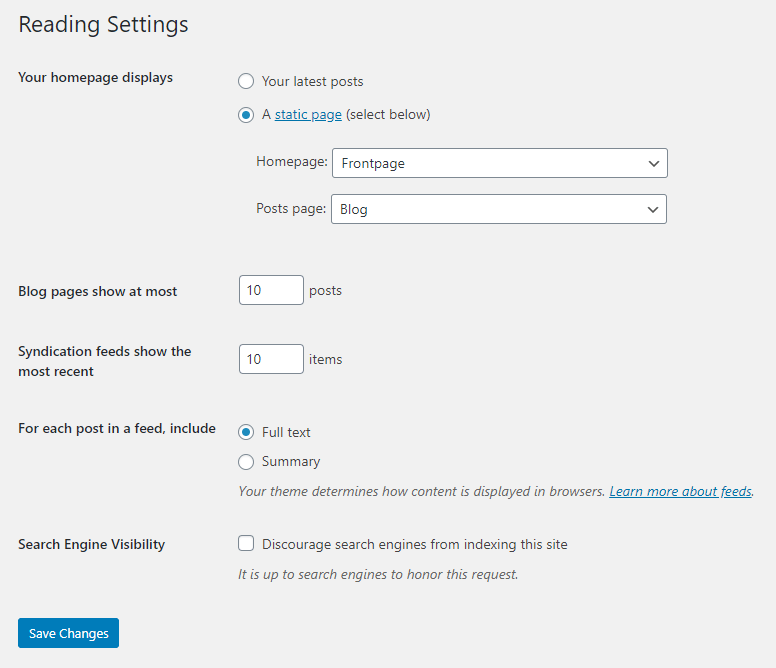Click the 'Reading Settings' page heading
Image resolution: width=776 pixels, height=668 pixels.
pyautogui.click(x=103, y=24)
